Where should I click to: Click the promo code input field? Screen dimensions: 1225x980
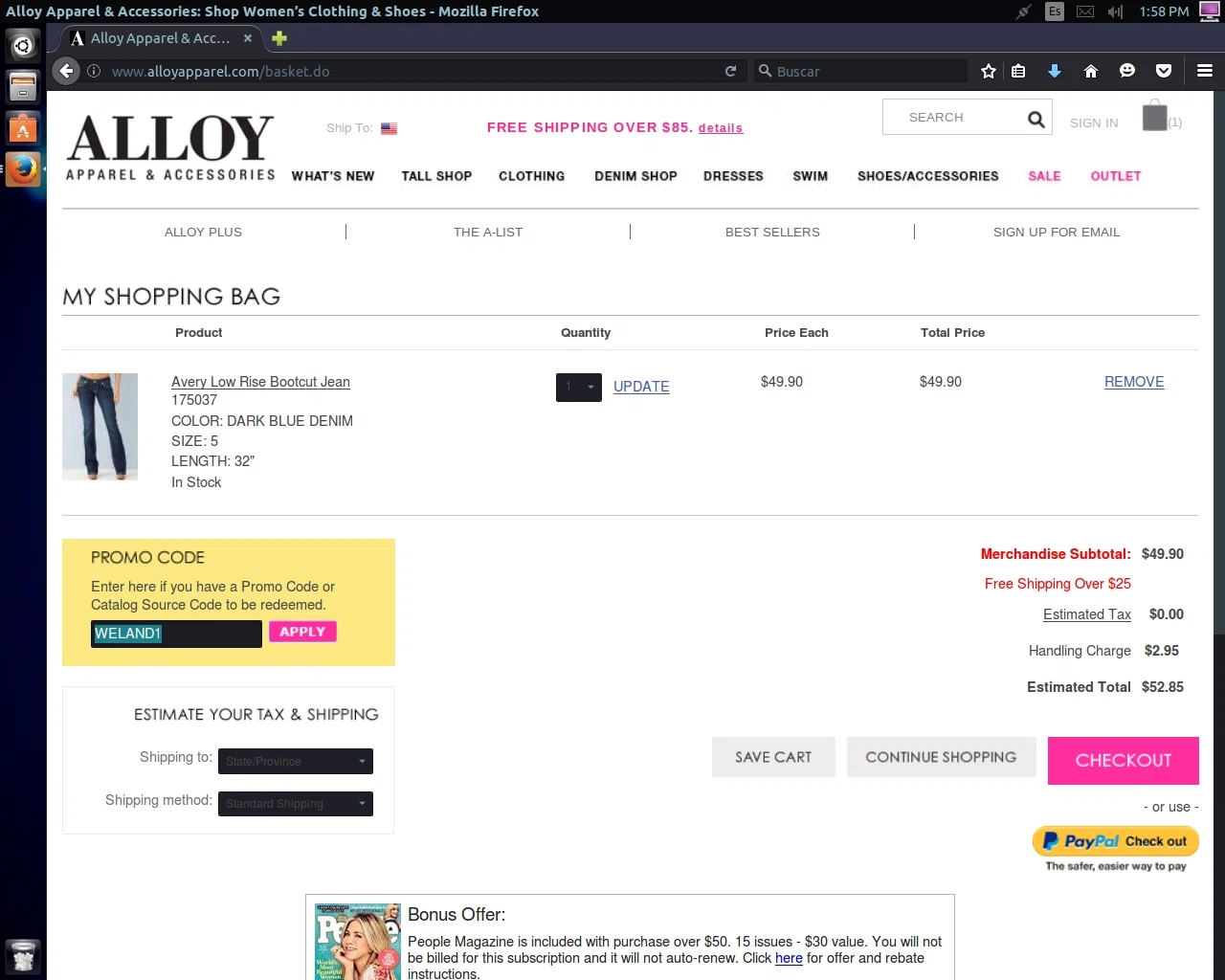coord(176,634)
